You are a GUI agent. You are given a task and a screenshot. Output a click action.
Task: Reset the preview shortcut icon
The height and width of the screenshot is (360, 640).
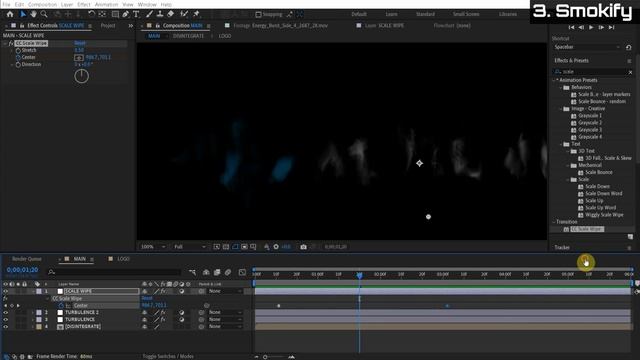(x=629, y=47)
